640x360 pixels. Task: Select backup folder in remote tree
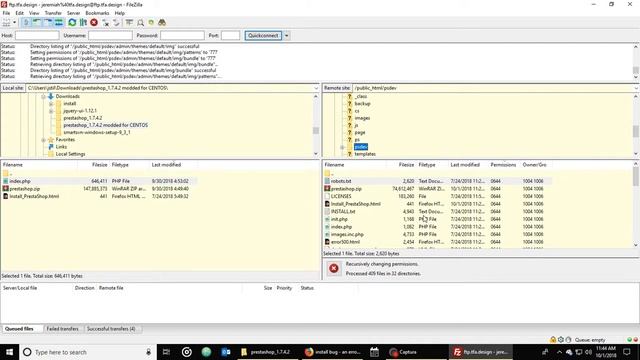coord(362,104)
